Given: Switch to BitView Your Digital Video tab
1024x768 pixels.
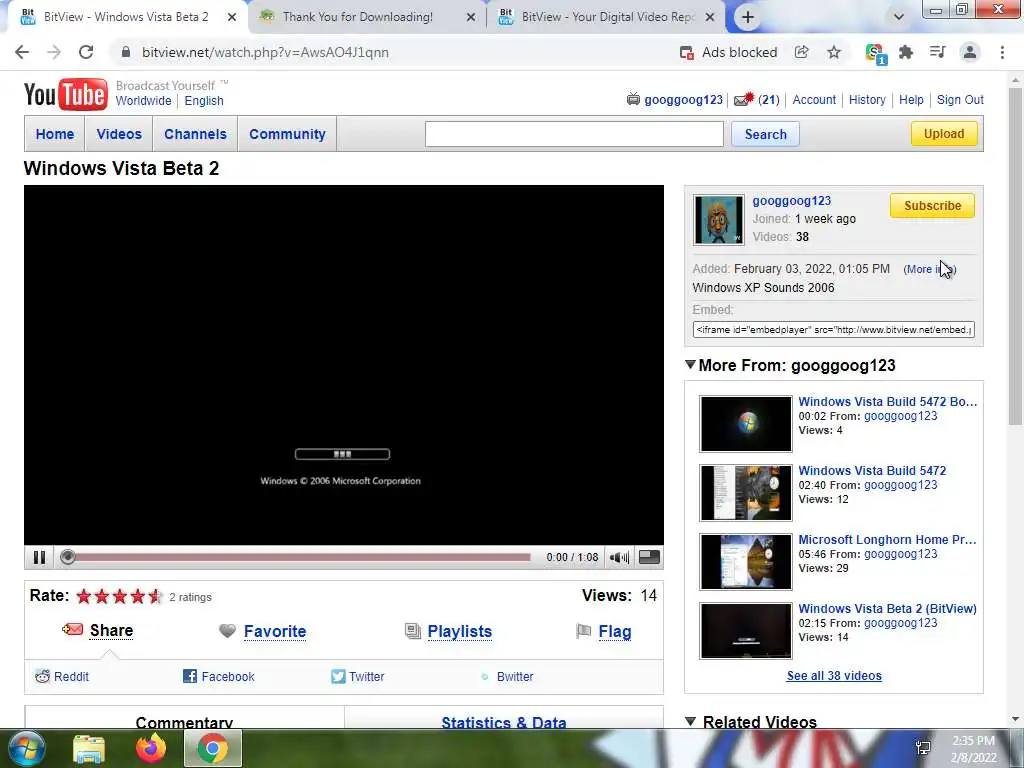Looking at the screenshot, I should (x=607, y=17).
